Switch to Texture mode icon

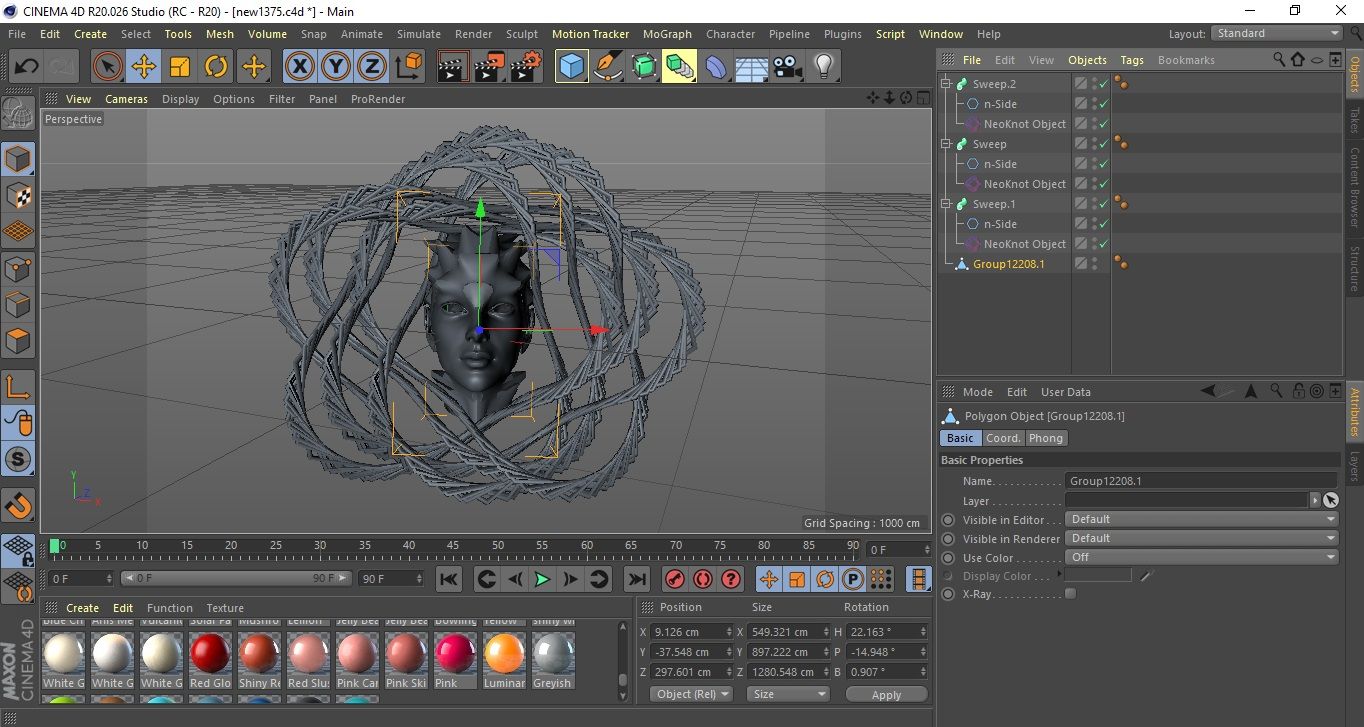click(18, 194)
